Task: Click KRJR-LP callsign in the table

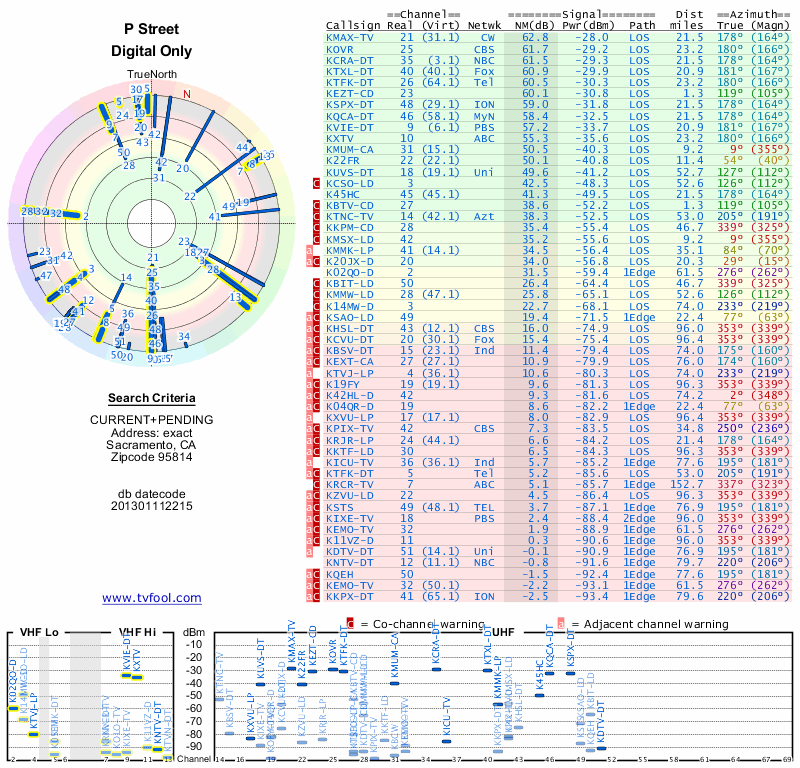Action: point(349,440)
